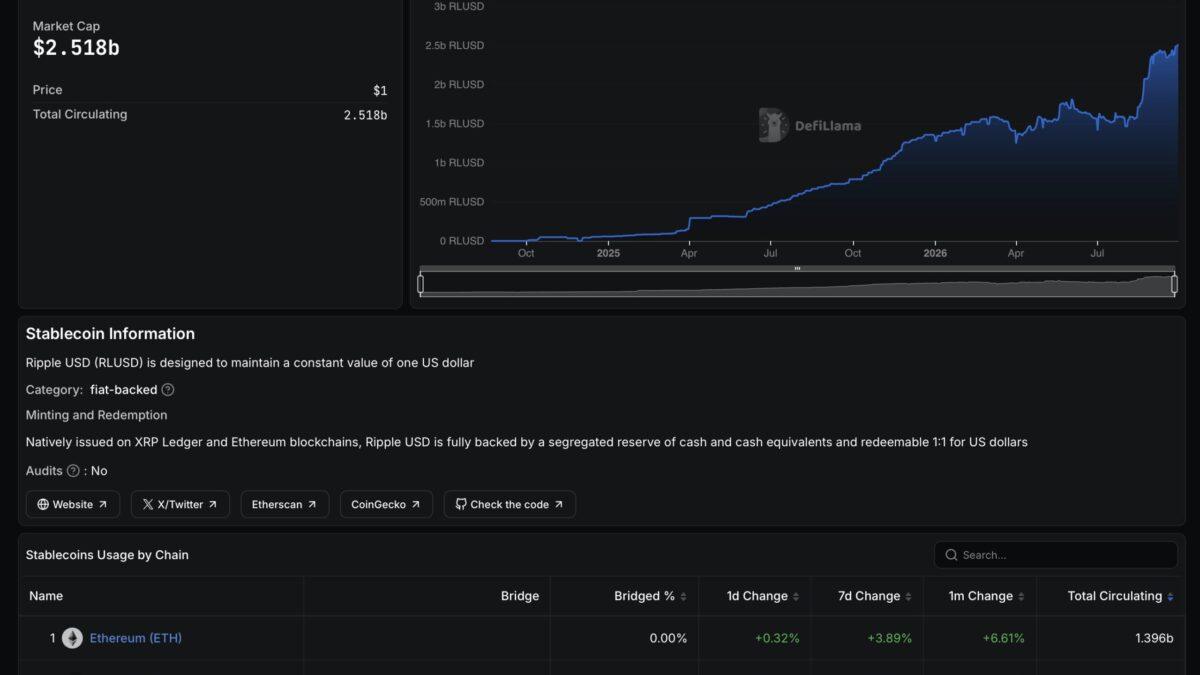The image size is (1200, 675).
Task: Click the Ethereum chain logo icon
Action: tap(72, 638)
